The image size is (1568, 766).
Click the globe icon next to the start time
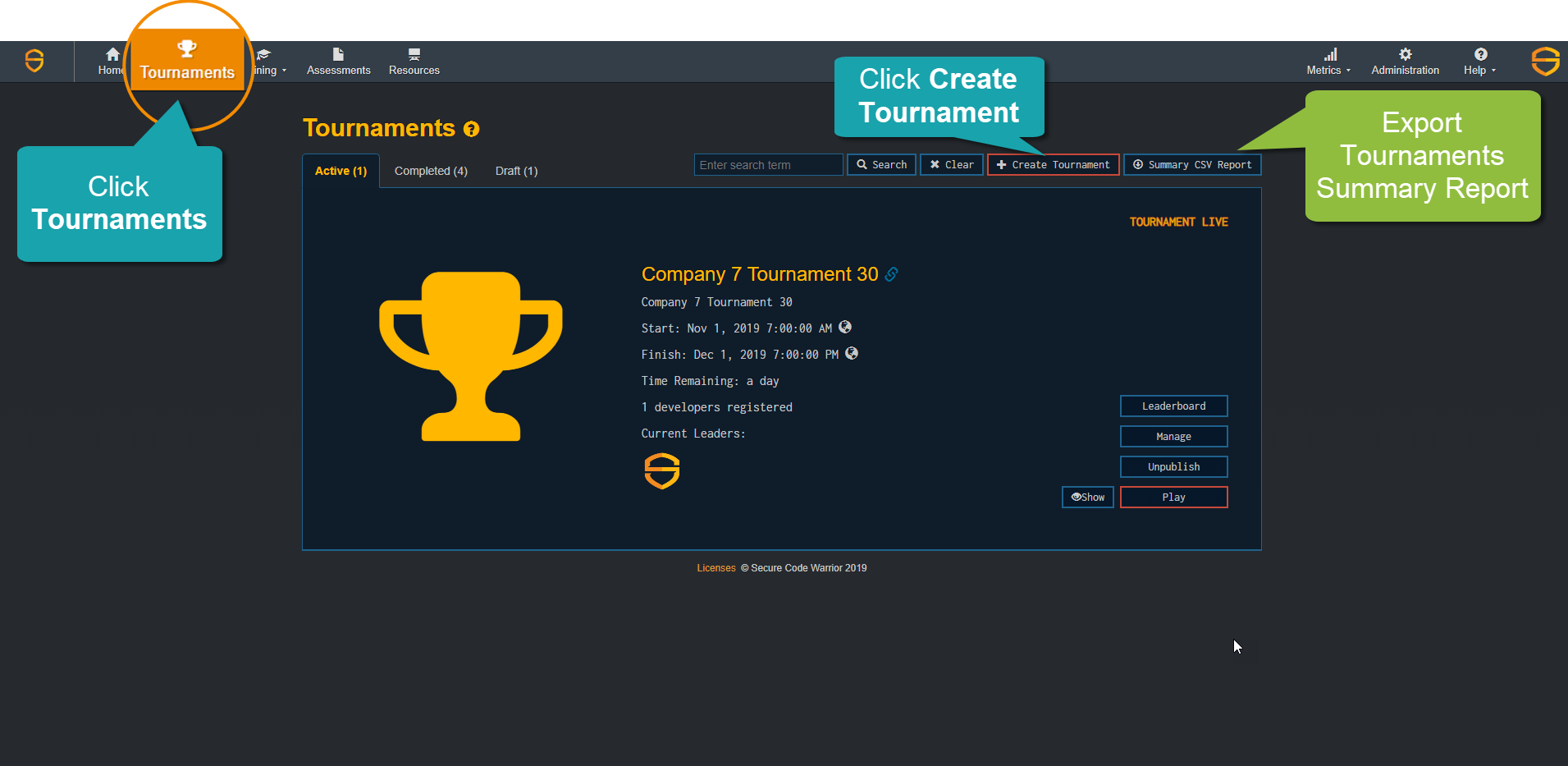(845, 327)
